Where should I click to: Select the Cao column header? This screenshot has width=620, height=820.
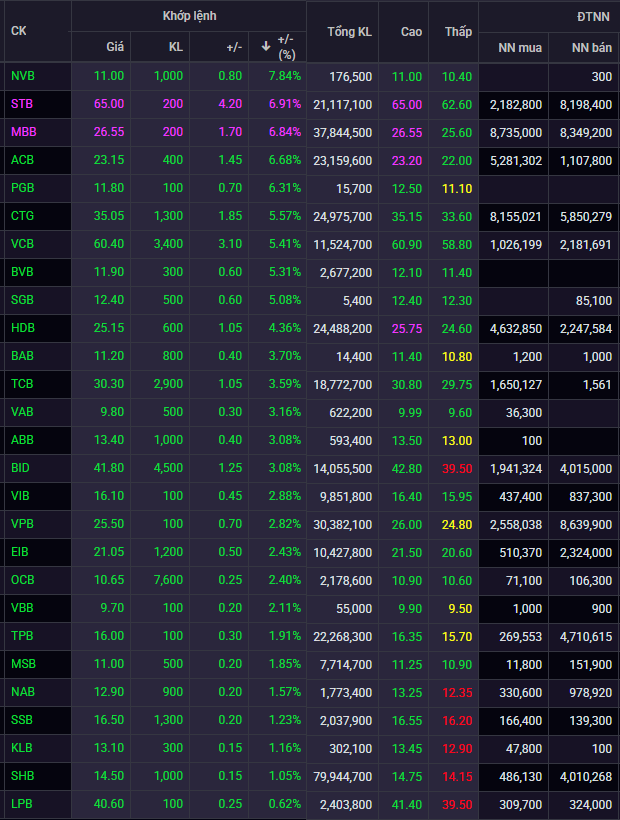(x=411, y=31)
